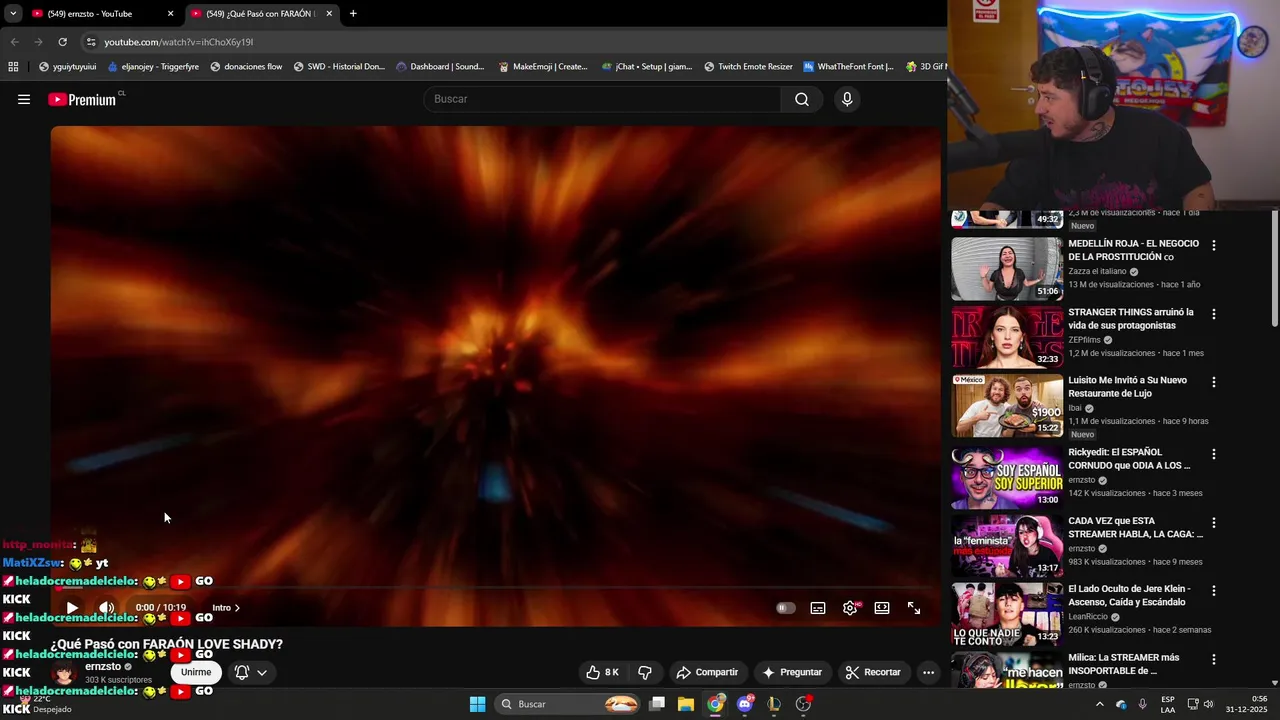Click the address bar URL
This screenshot has width=1280, height=720.
pyautogui.click(x=179, y=42)
